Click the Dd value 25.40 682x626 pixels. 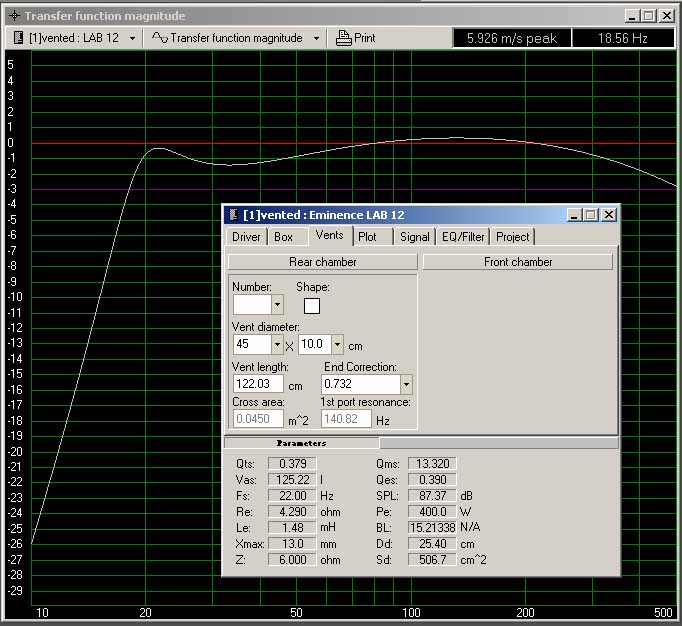click(432, 544)
